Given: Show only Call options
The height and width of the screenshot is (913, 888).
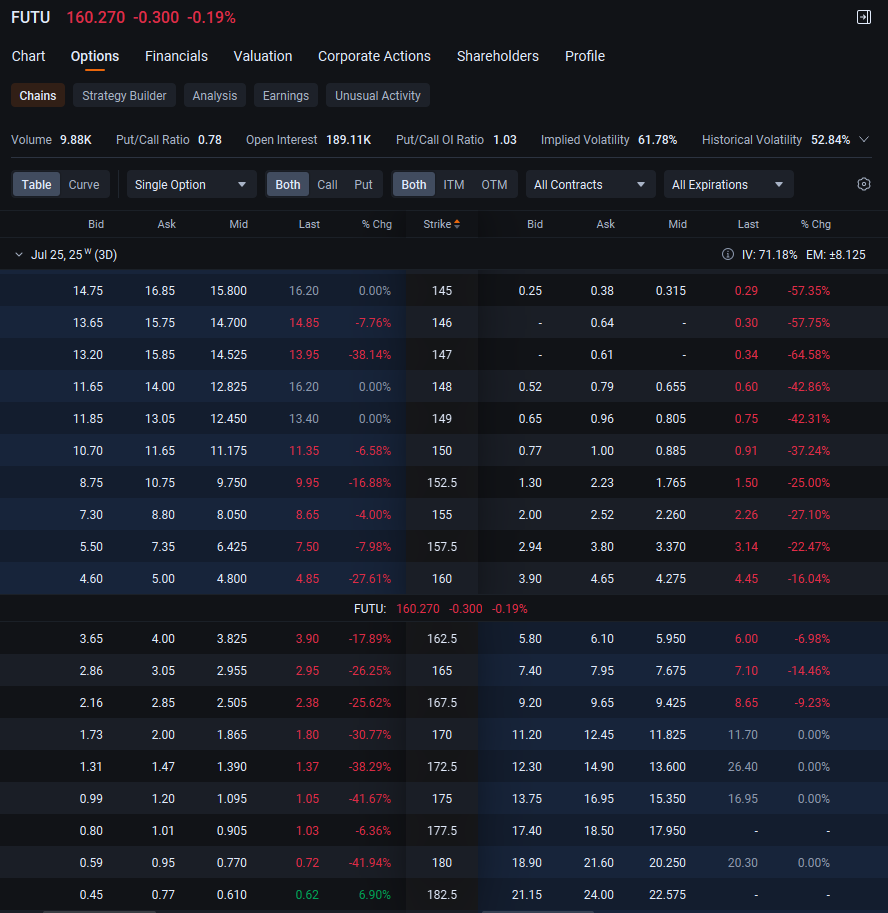Looking at the screenshot, I should (x=327, y=185).
